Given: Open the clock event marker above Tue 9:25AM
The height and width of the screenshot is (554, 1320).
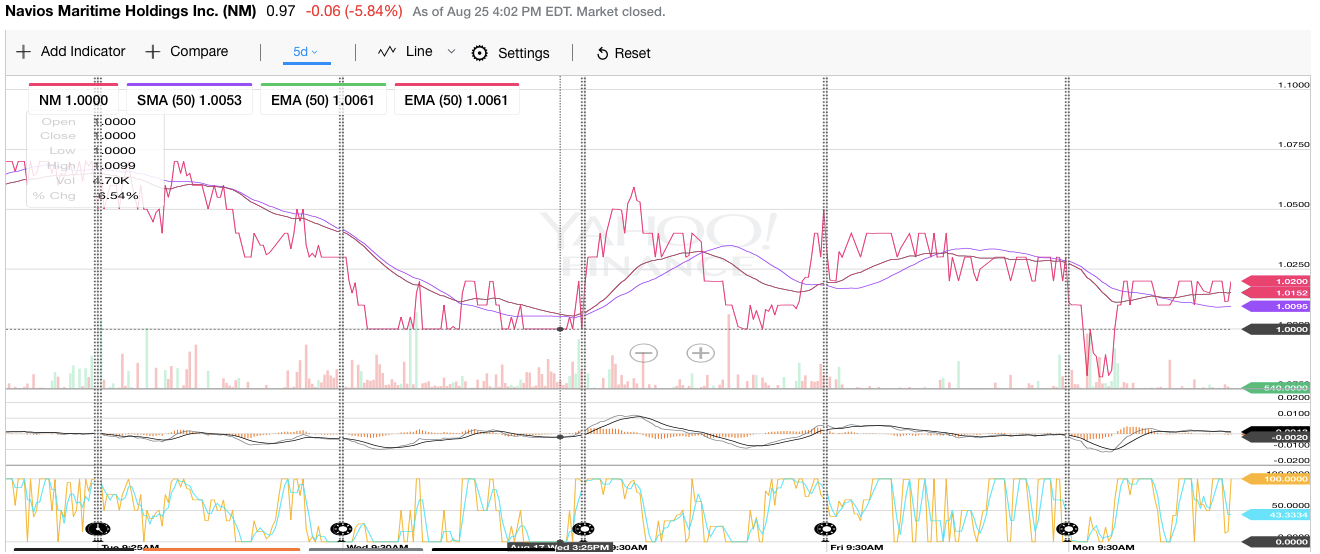Looking at the screenshot, I should pos(97,529).
